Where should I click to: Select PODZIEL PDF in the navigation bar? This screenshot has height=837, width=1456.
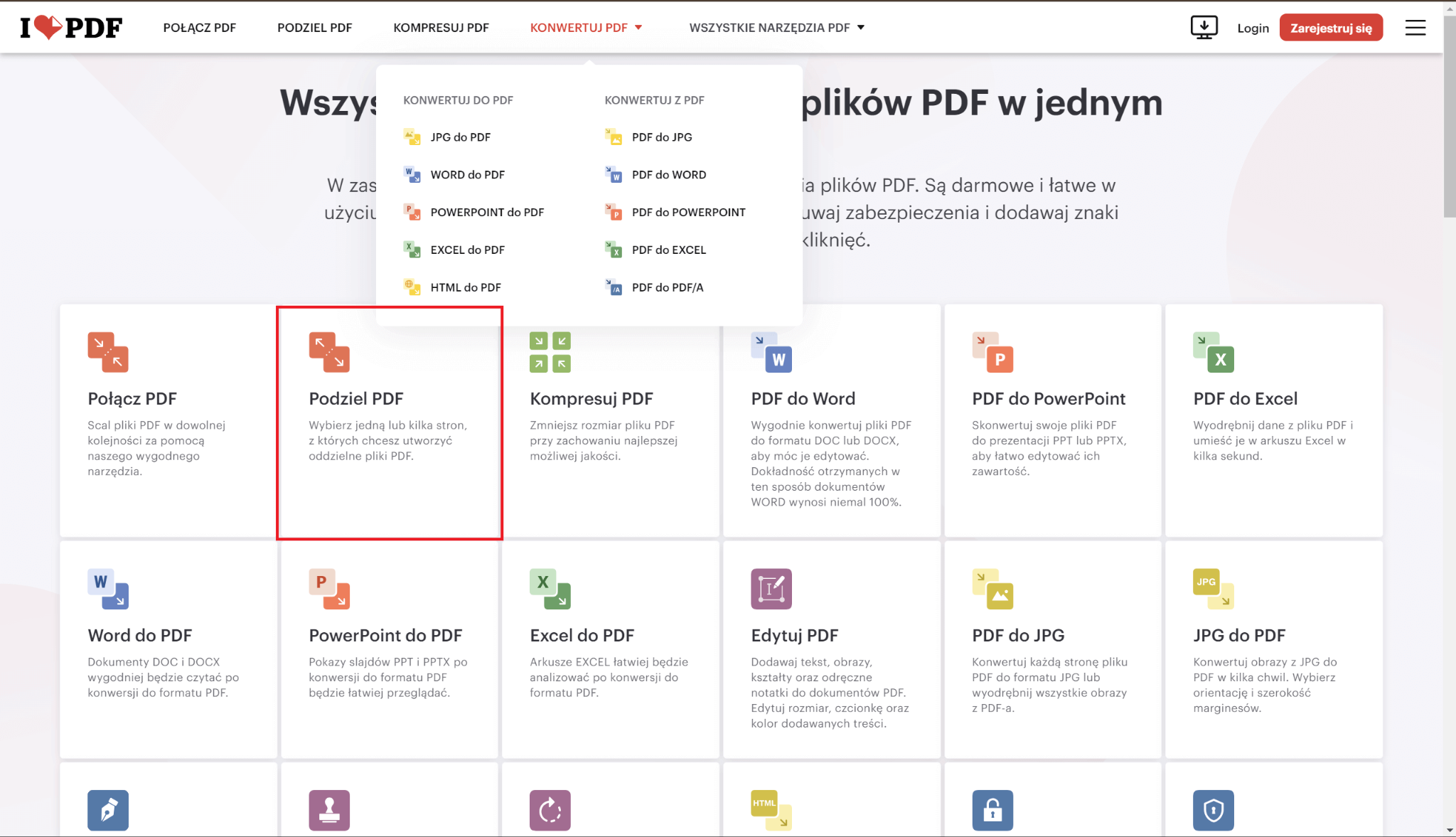[x=314, y=27]
